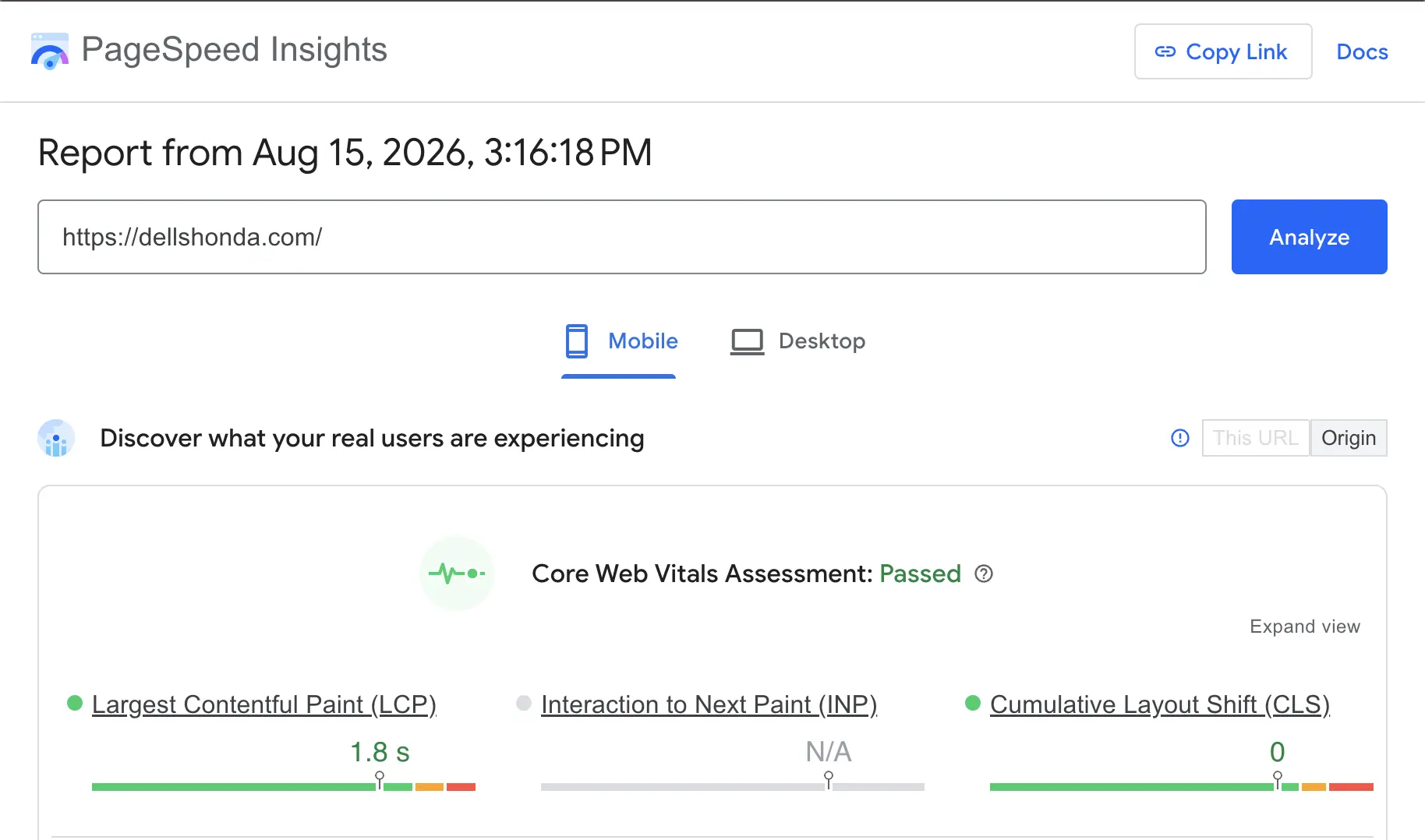Click the Core Web Vitals help question icon
This screenshot has width=1425, height=840.
click(x=984, y=574)
